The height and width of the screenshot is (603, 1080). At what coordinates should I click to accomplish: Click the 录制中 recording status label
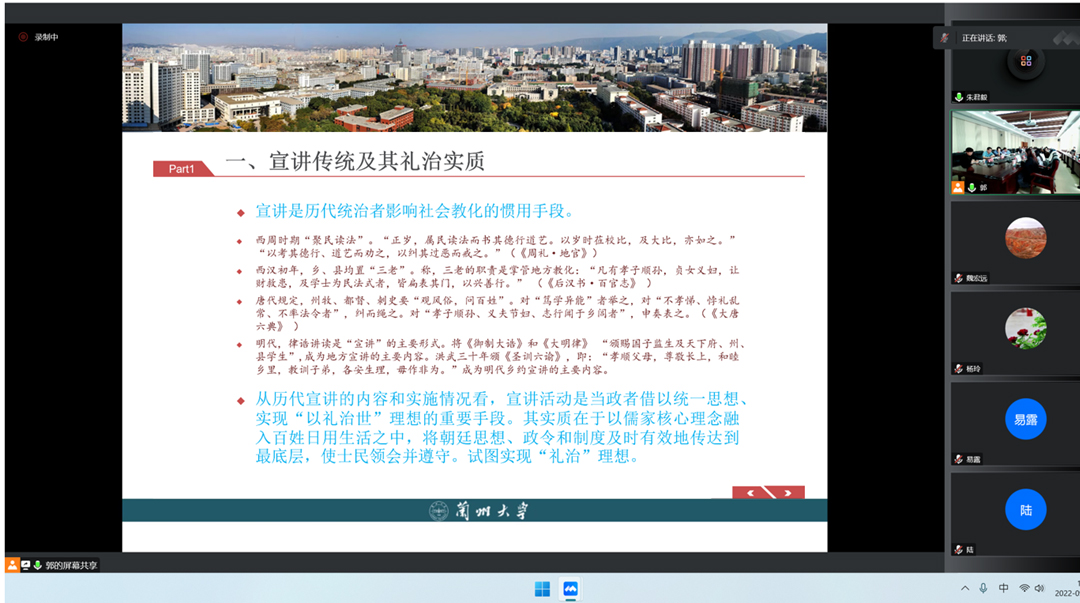47,37
